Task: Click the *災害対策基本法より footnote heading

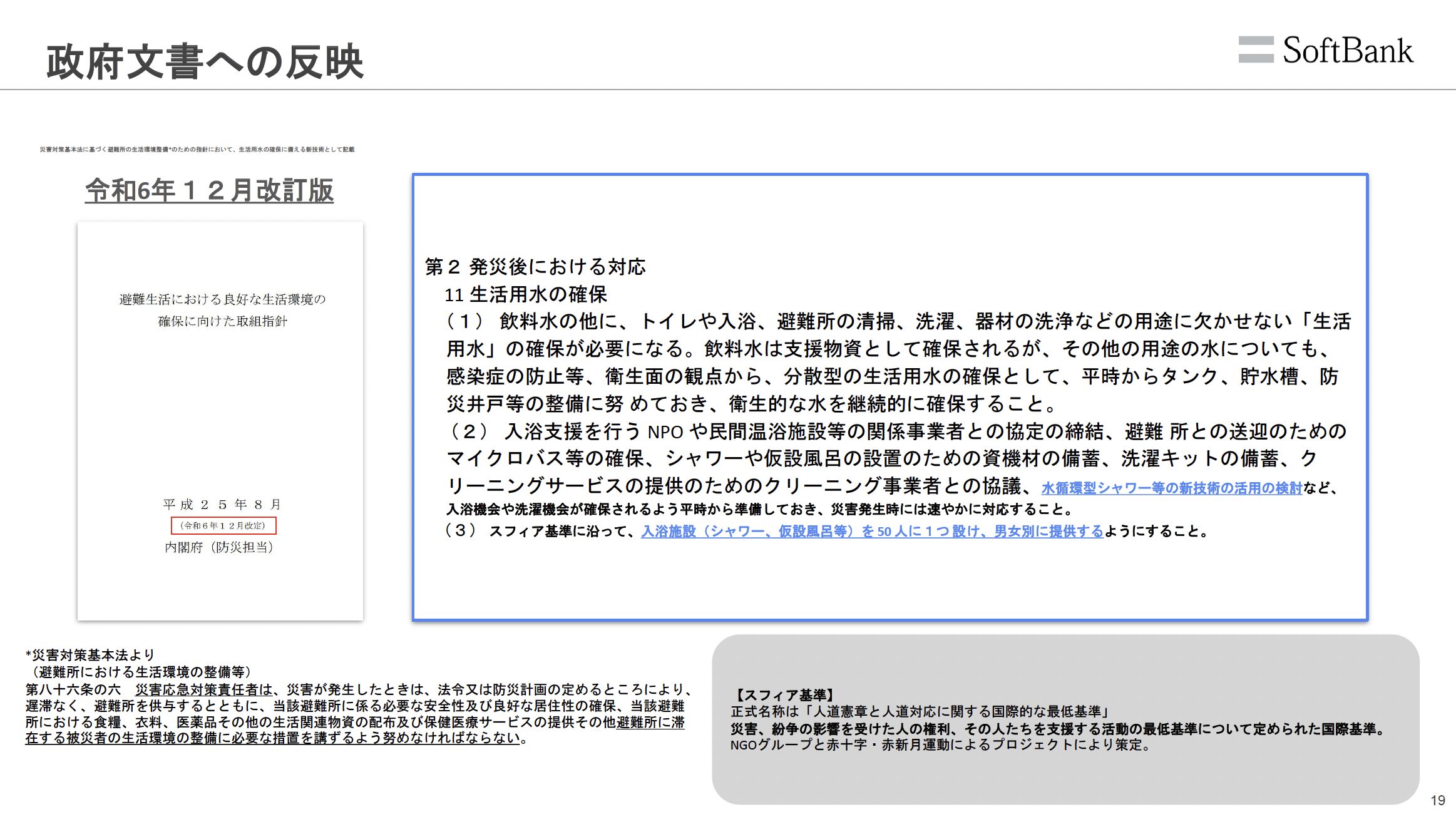Action: pos(90,655)
